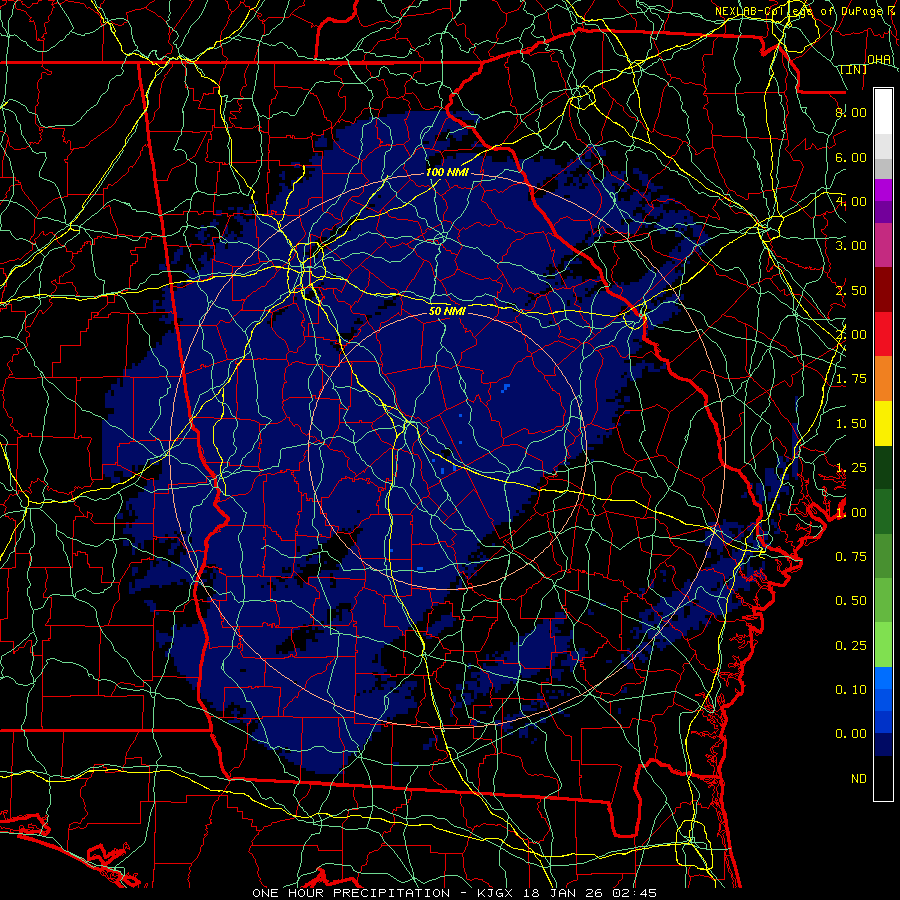Click the [IN] units label above the legend

[x=854, y=69]
